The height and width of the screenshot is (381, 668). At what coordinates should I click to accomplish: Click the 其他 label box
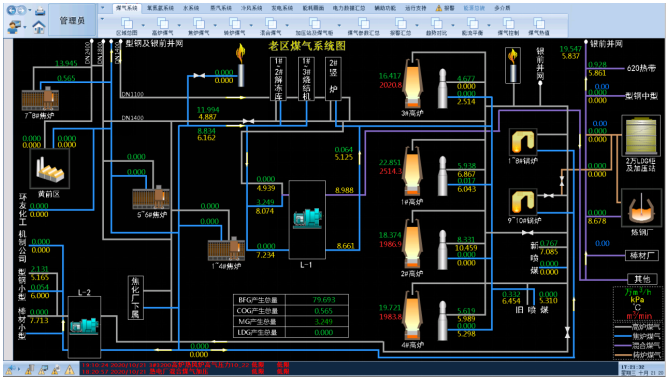642,279
